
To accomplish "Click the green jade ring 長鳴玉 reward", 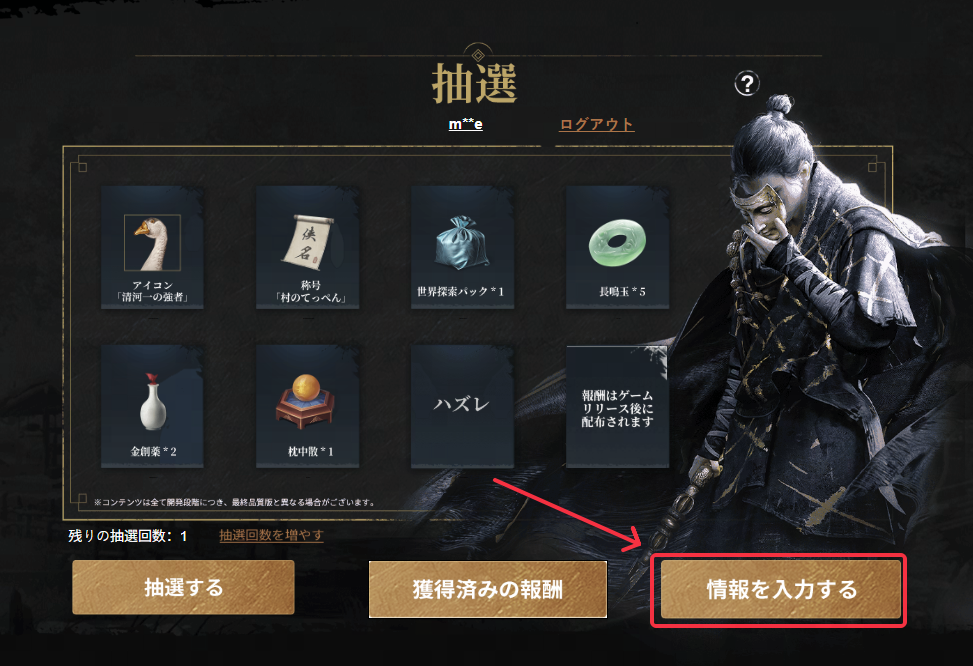I will (617, 247).
